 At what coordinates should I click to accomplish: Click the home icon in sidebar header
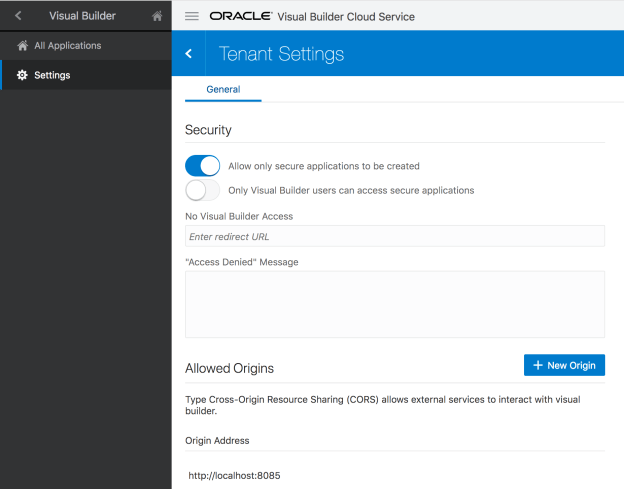(x=156, y=16)
